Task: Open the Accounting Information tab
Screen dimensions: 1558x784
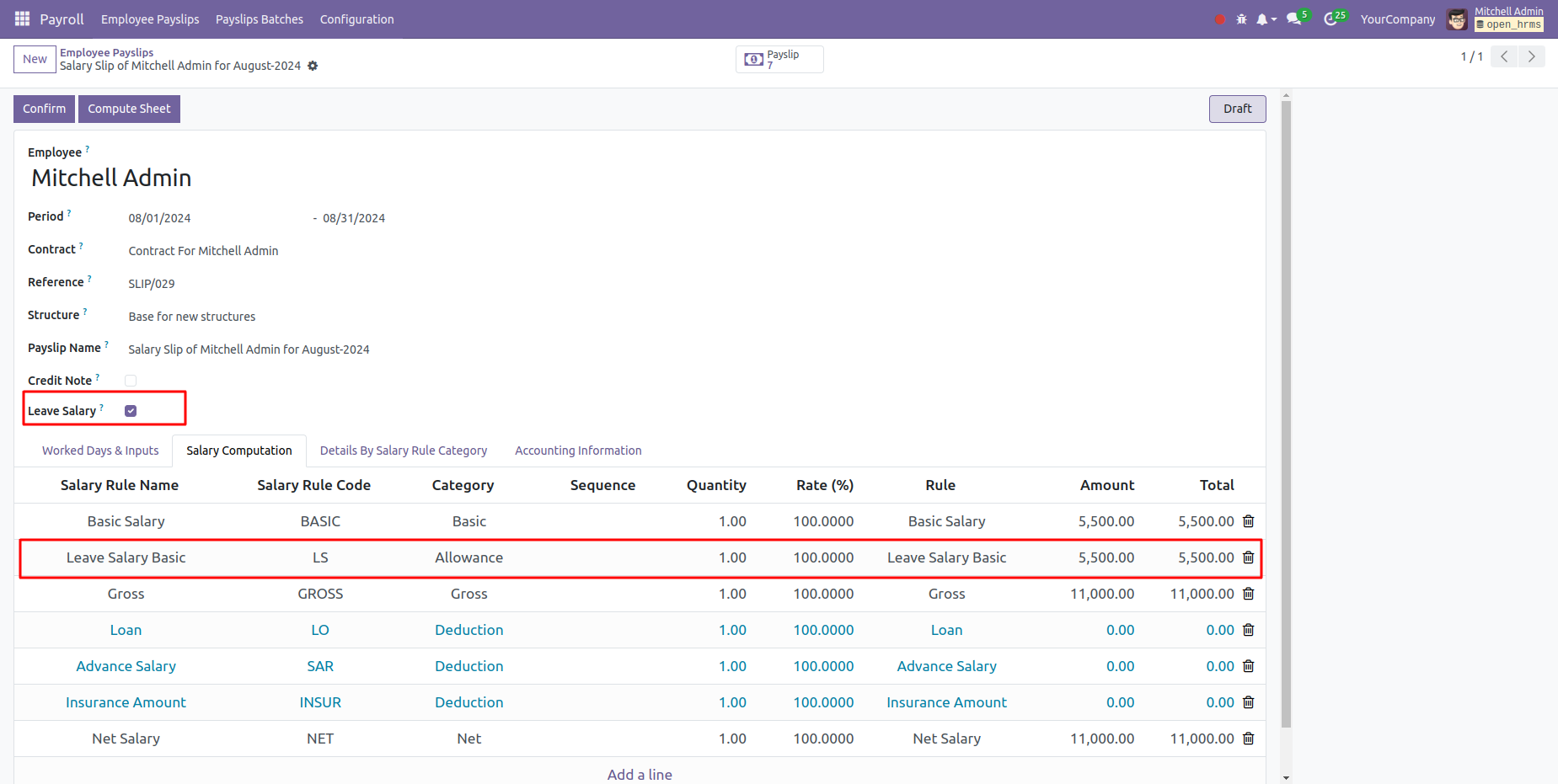Action: tap(578, 451)
